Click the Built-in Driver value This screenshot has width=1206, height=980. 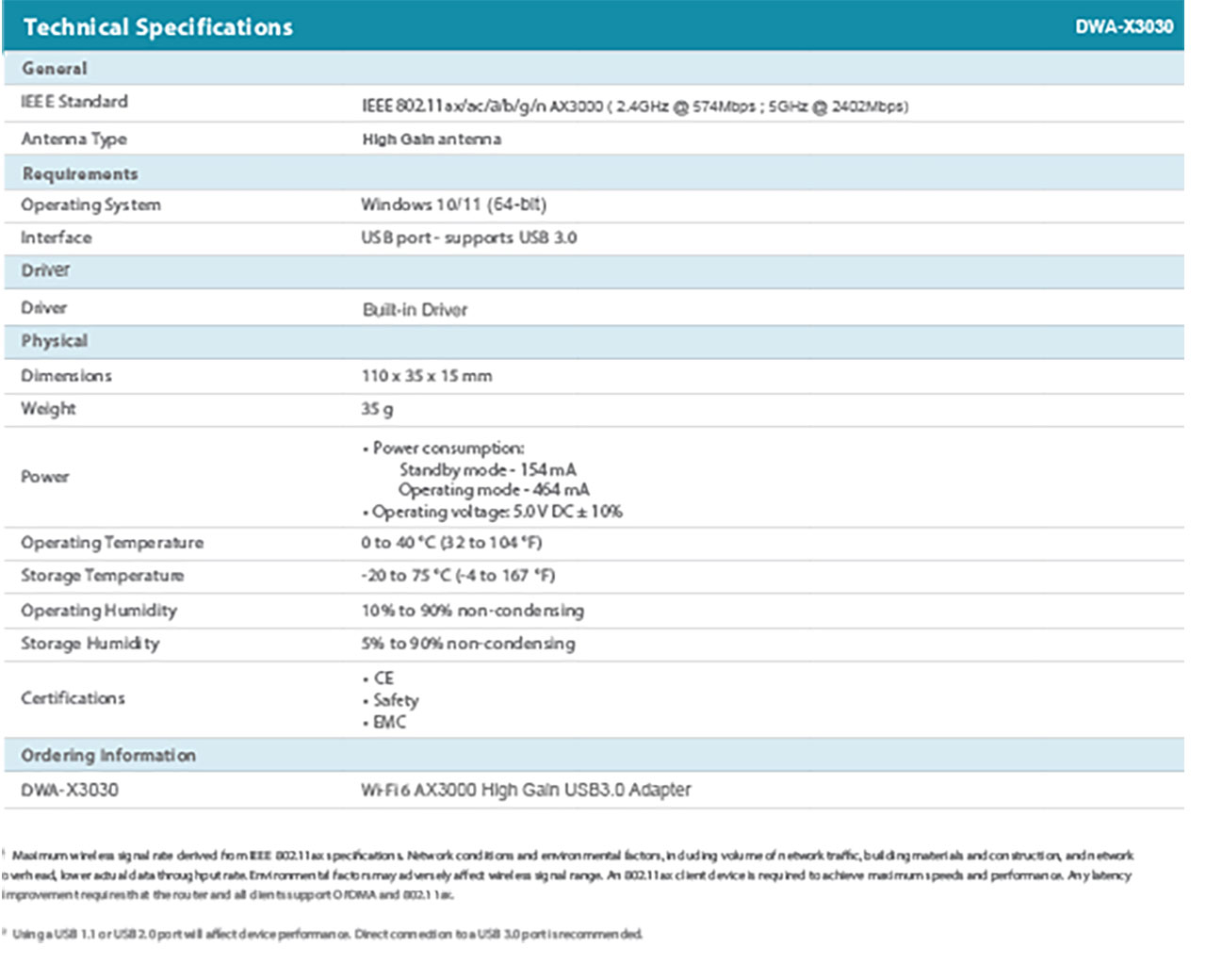[416, 310]
